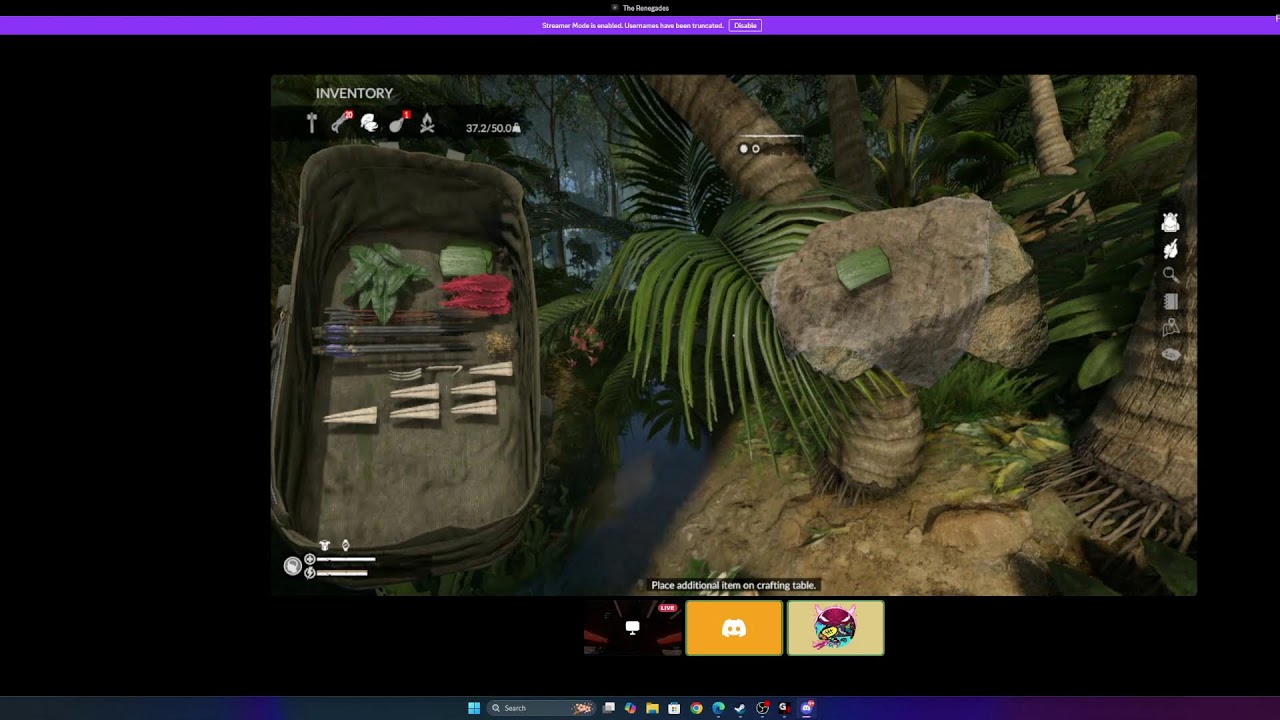Disable streamer mode via Disable button
Image resolution: width=1280 pixels, height=720 pixels.
click(745, 25)
